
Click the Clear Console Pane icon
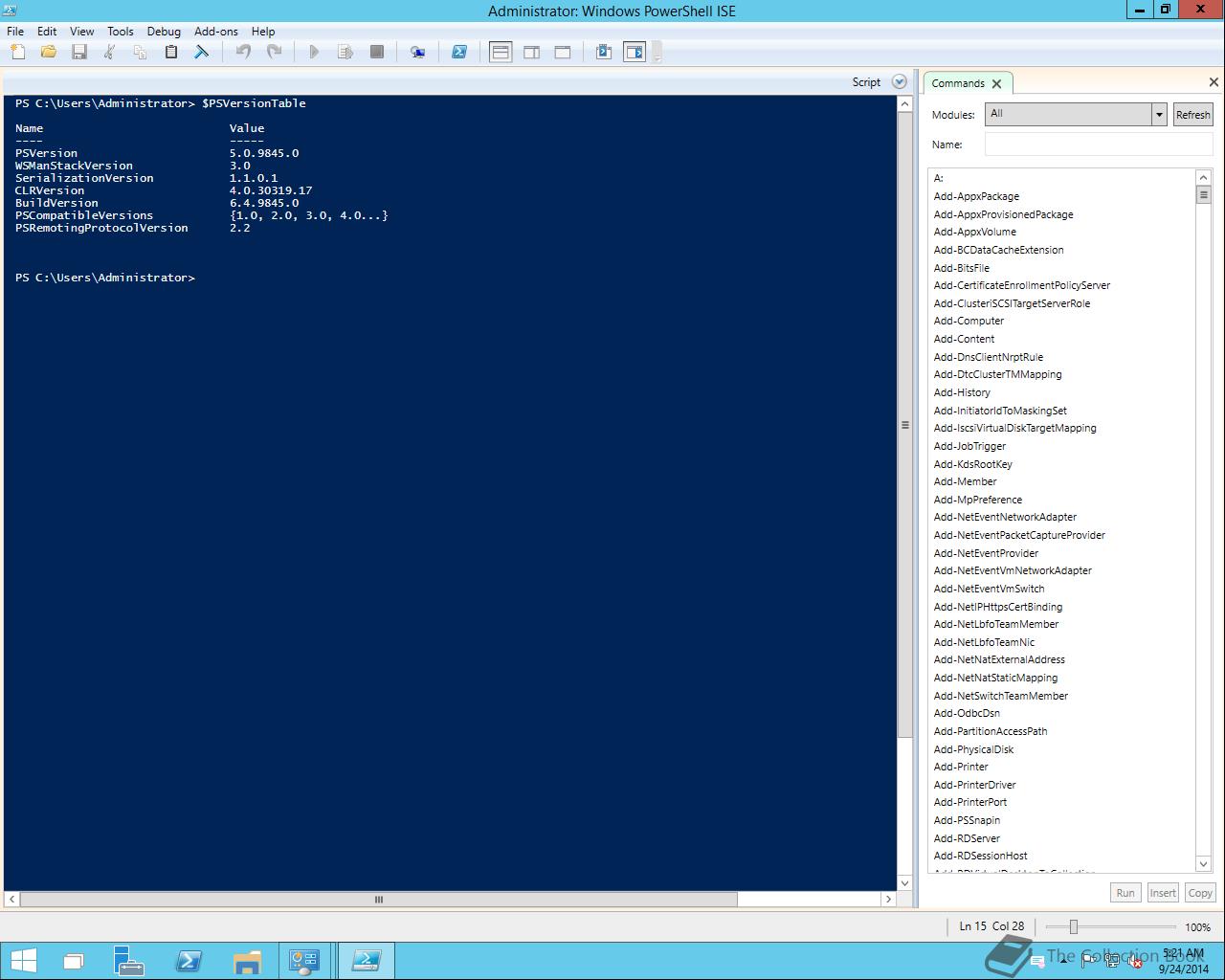tap(202, 52)
